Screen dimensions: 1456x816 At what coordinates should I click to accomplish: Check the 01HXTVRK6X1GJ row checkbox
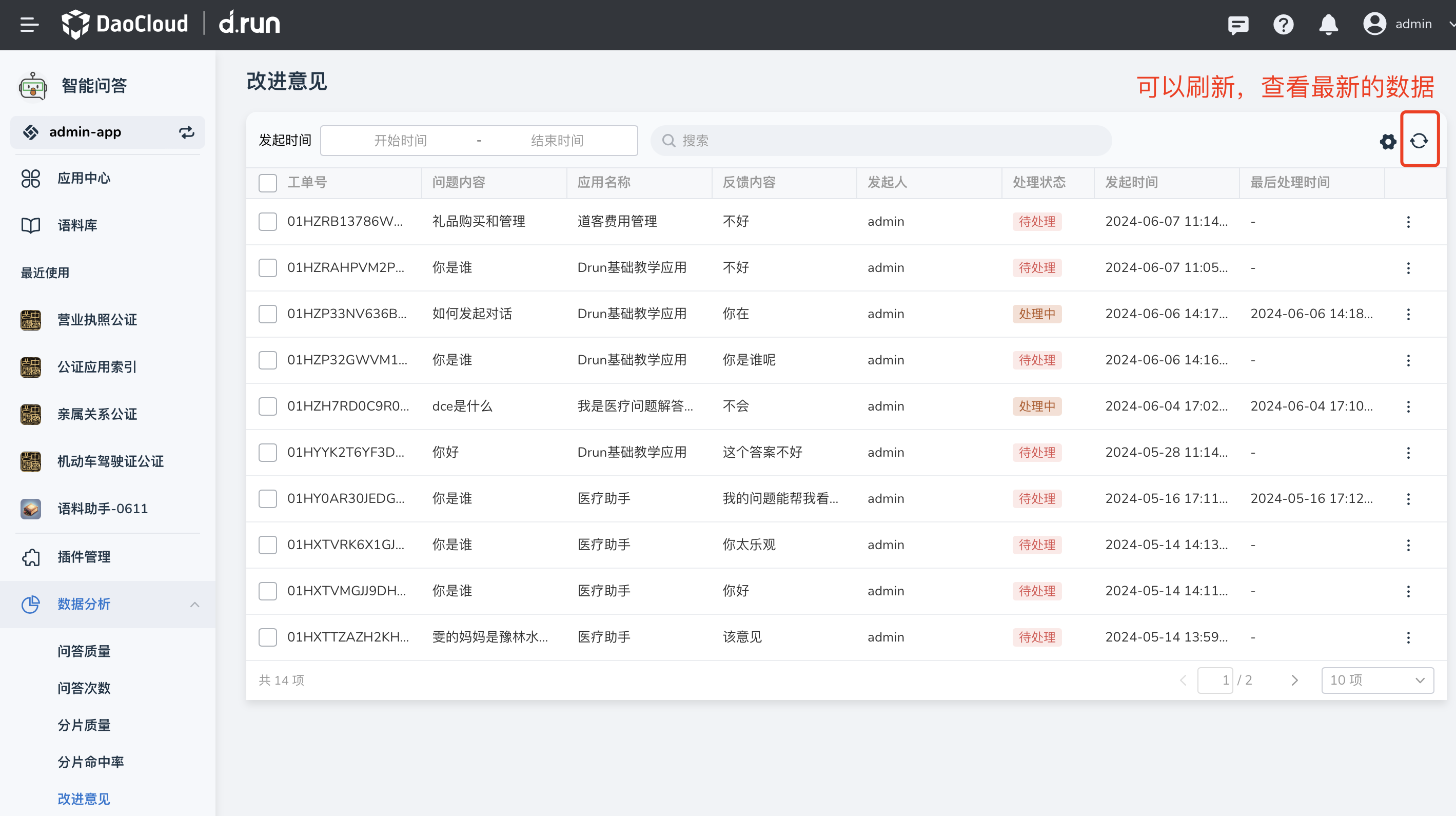[x=267, y=545]
